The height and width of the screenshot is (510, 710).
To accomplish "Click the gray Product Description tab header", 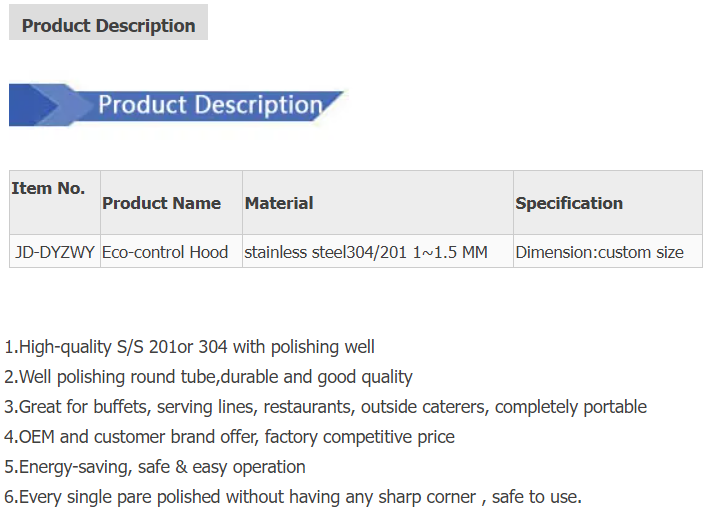I will (x=108, y=22).
